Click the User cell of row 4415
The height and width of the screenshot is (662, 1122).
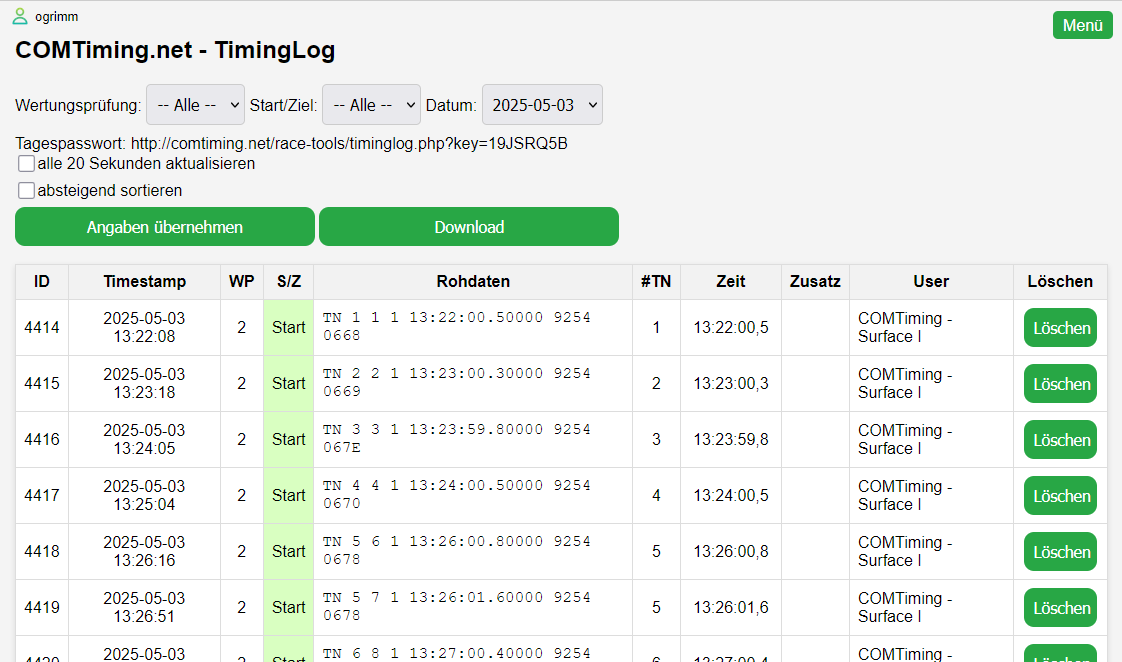click(931, 384)
